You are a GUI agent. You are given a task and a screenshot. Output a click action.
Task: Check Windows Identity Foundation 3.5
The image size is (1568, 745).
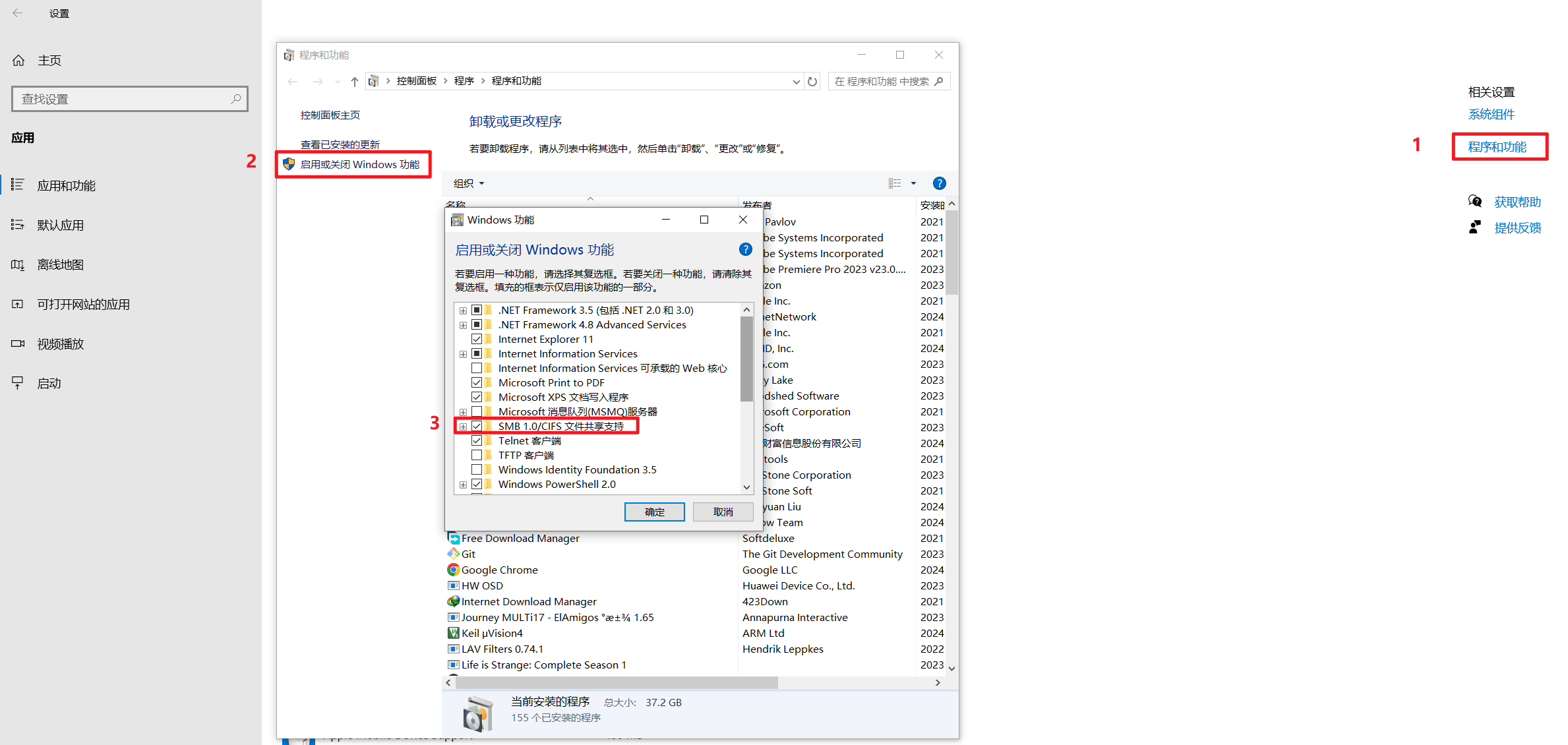[x=477, y=469]
